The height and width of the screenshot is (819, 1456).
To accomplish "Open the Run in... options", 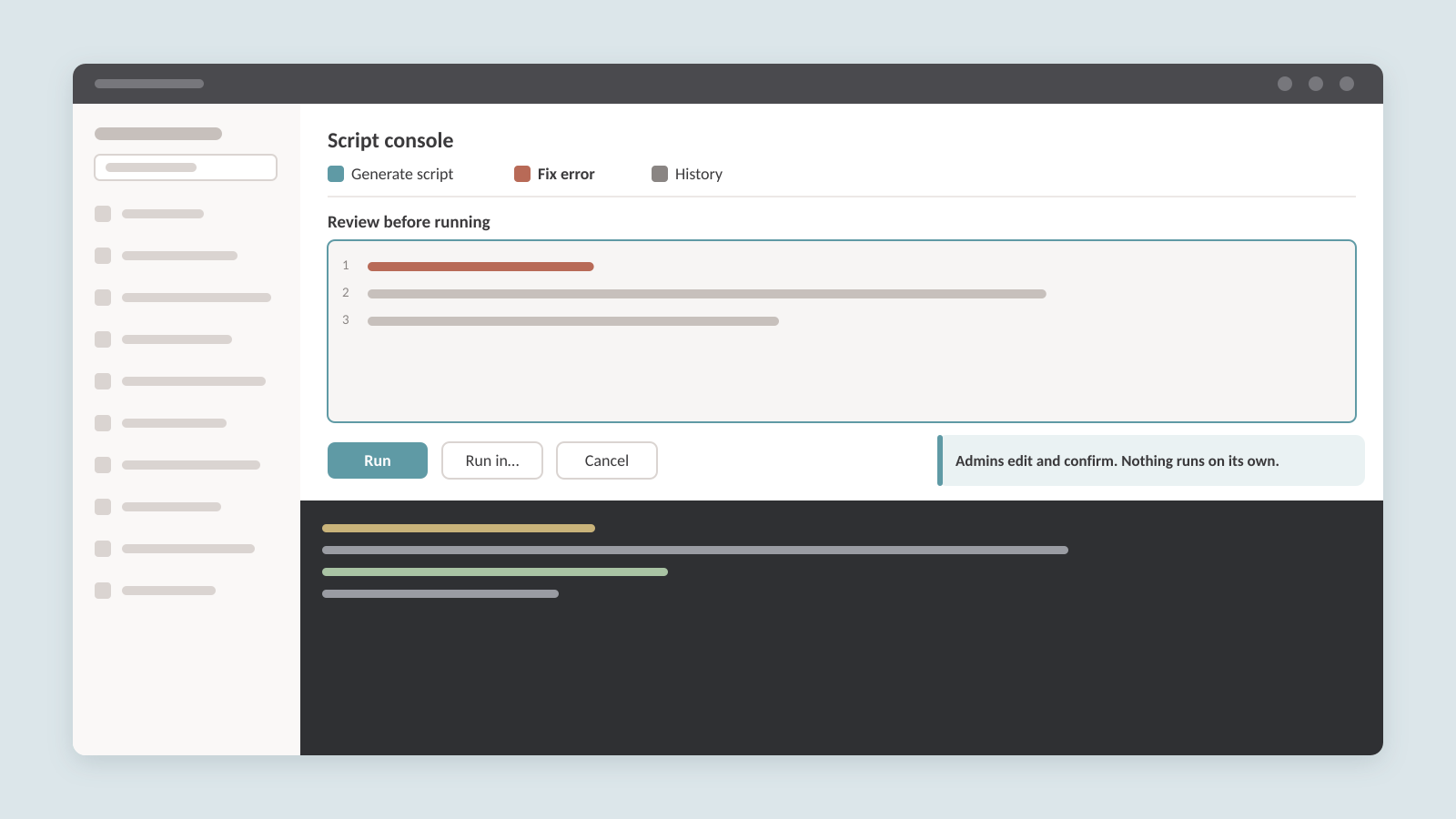I will 492,460.
